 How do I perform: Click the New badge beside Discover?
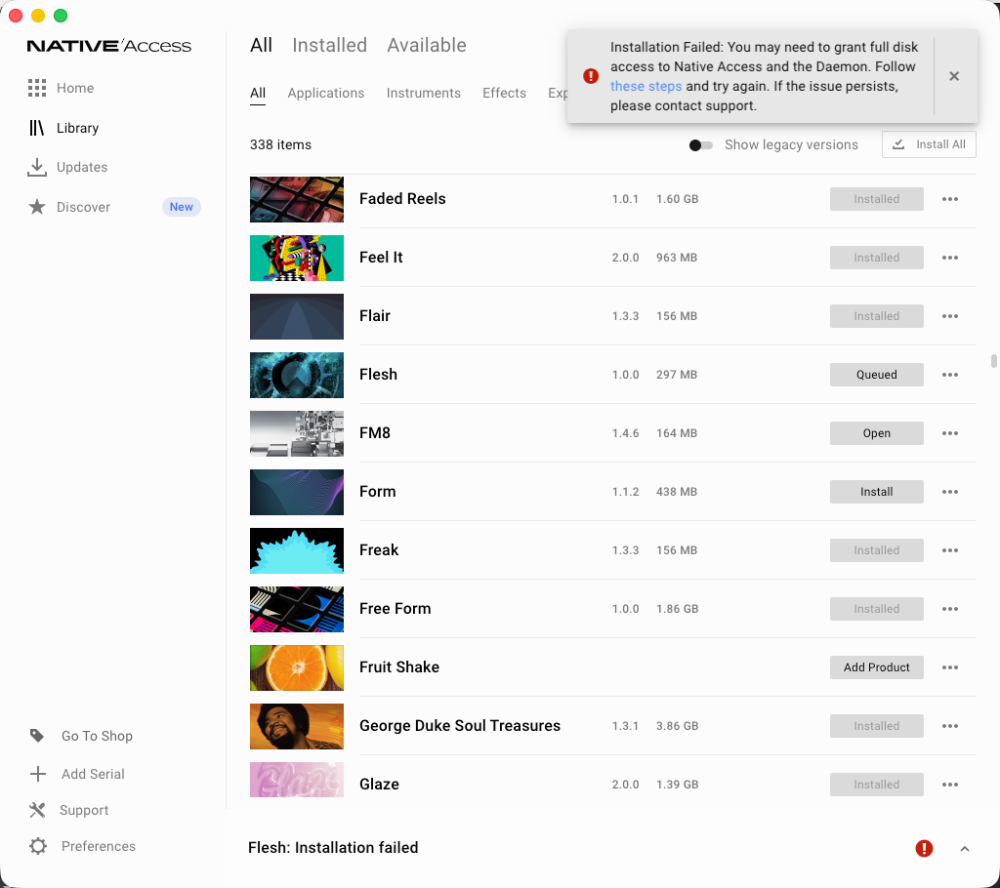pos(181,207)
